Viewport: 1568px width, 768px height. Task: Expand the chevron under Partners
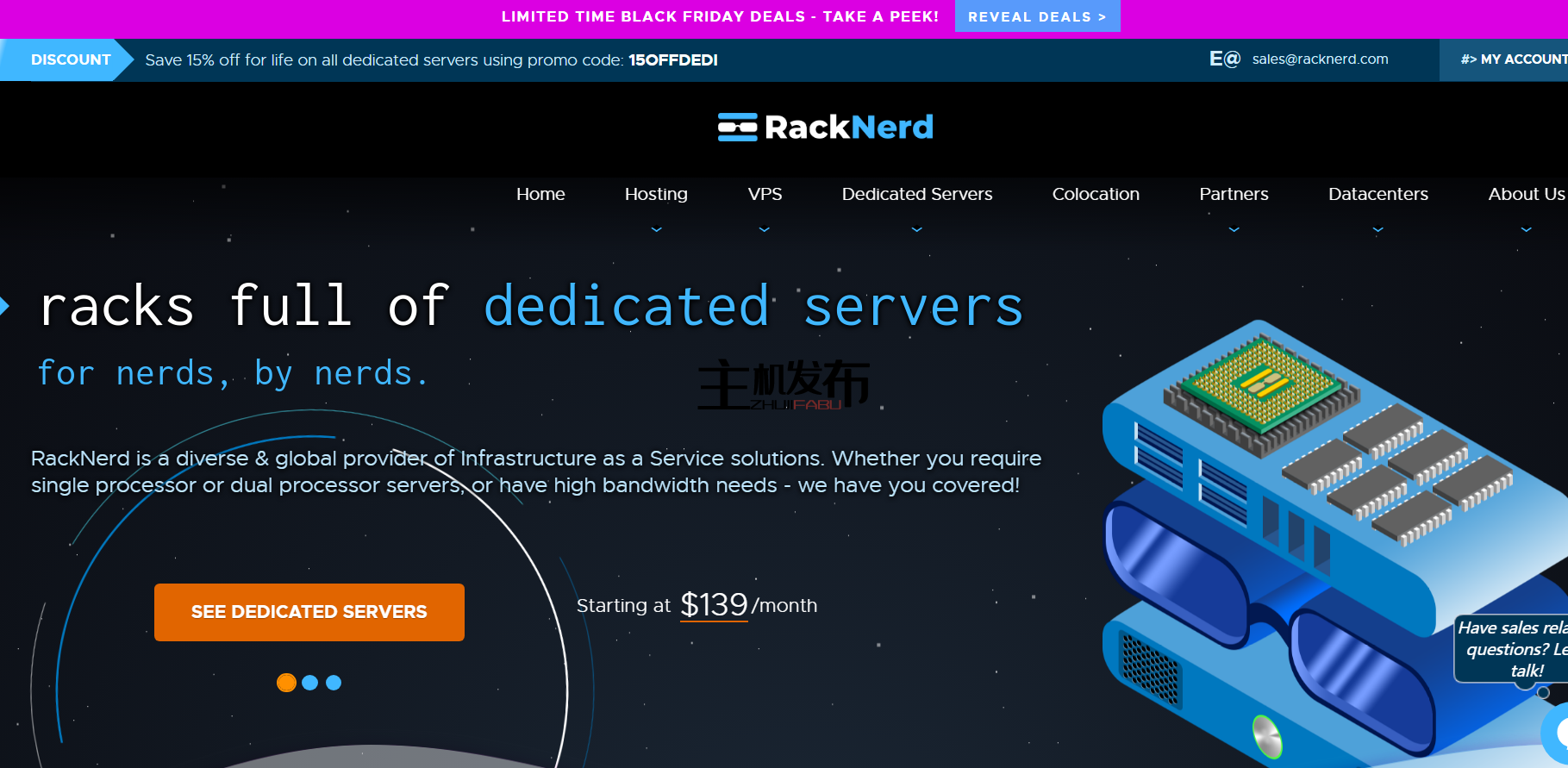(x=1234, y=230)
